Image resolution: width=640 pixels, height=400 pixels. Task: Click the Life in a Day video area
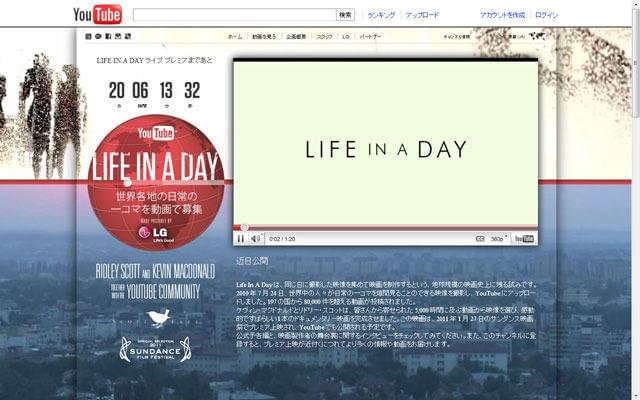coord(385,143)
